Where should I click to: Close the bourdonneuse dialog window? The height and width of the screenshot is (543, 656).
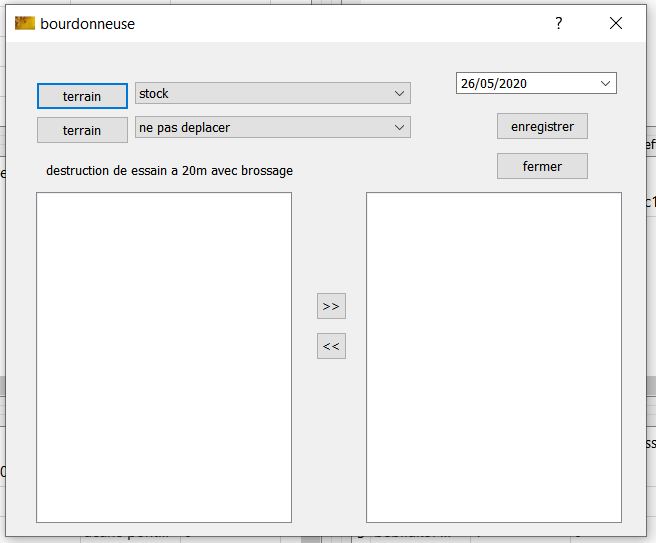pos(616,23)
